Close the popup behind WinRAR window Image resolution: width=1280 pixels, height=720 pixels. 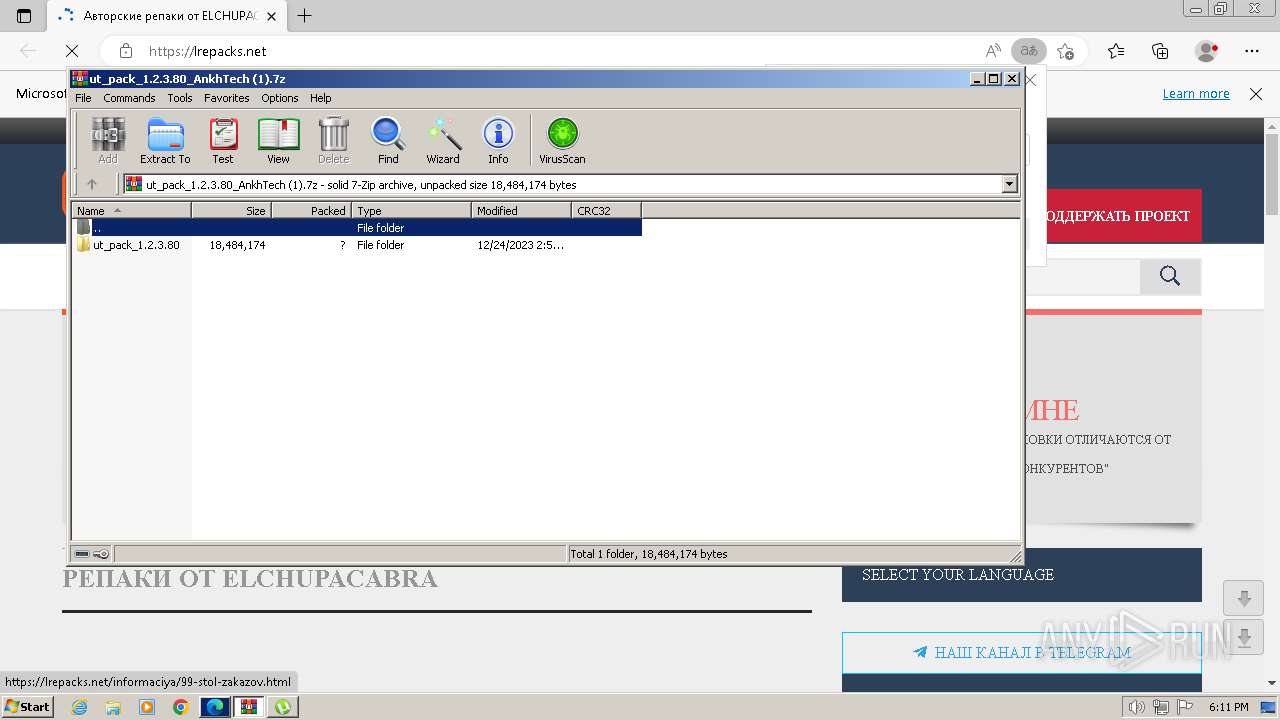click(1031, 80)
